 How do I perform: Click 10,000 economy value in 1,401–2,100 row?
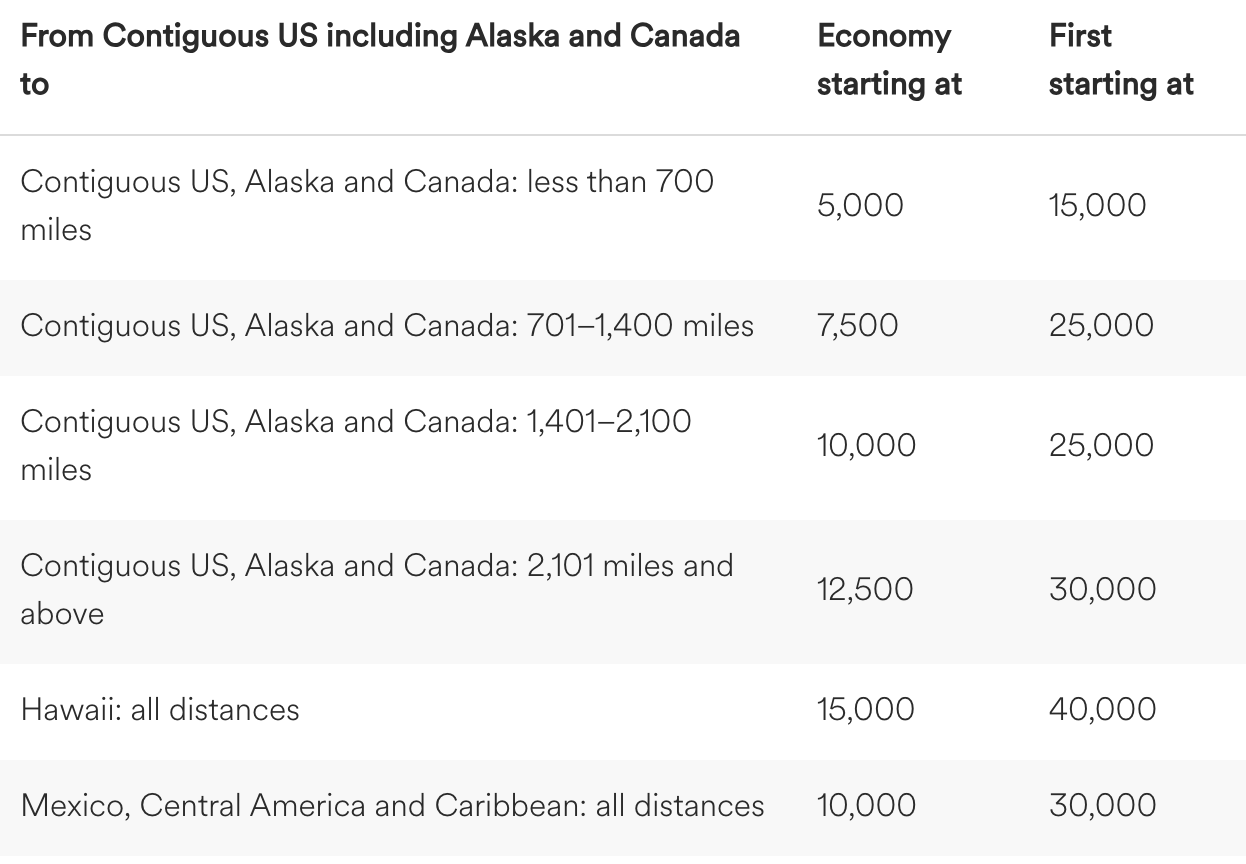click(866, 445)
